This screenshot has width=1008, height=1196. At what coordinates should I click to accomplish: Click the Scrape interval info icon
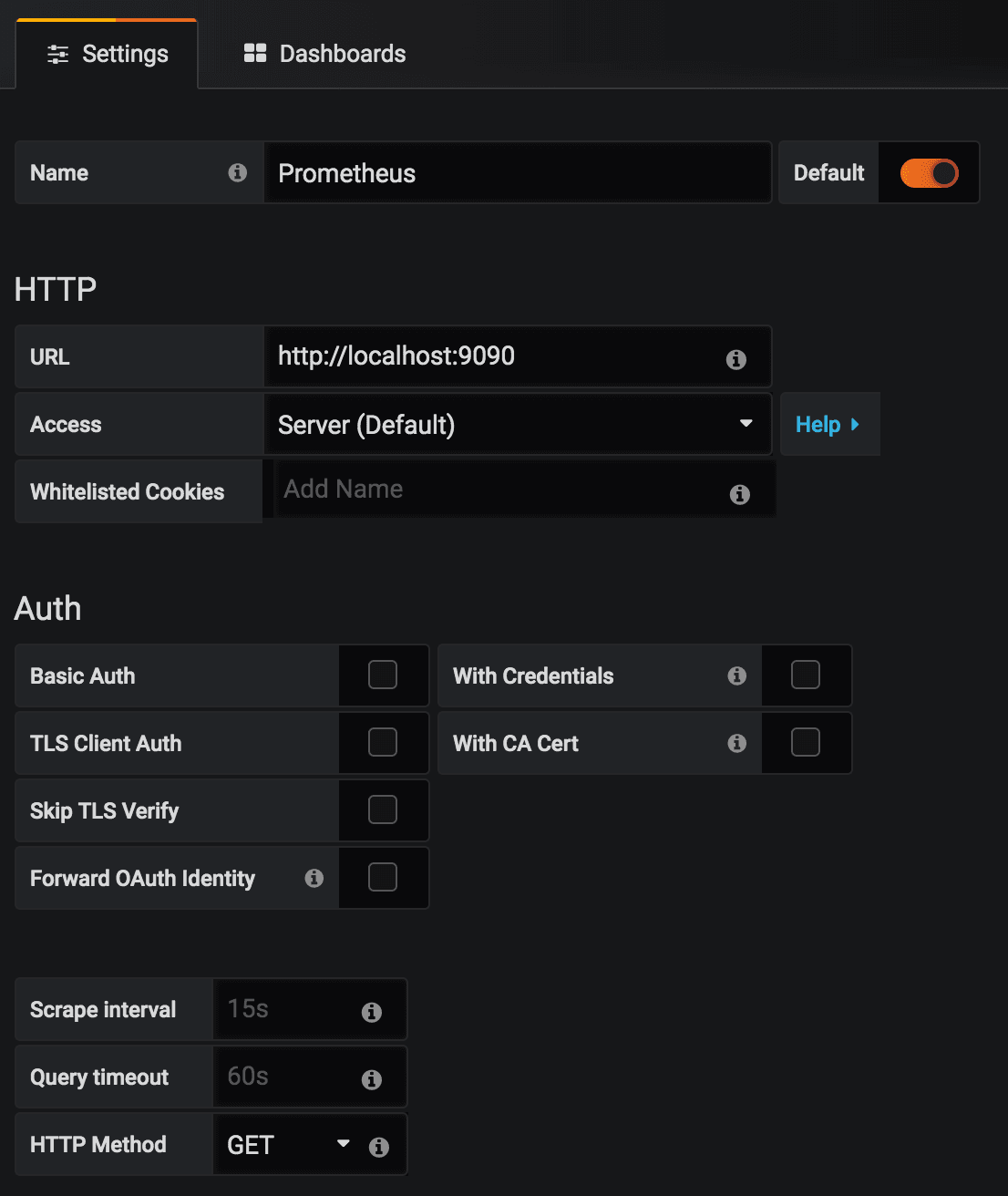coord(372,1012)
